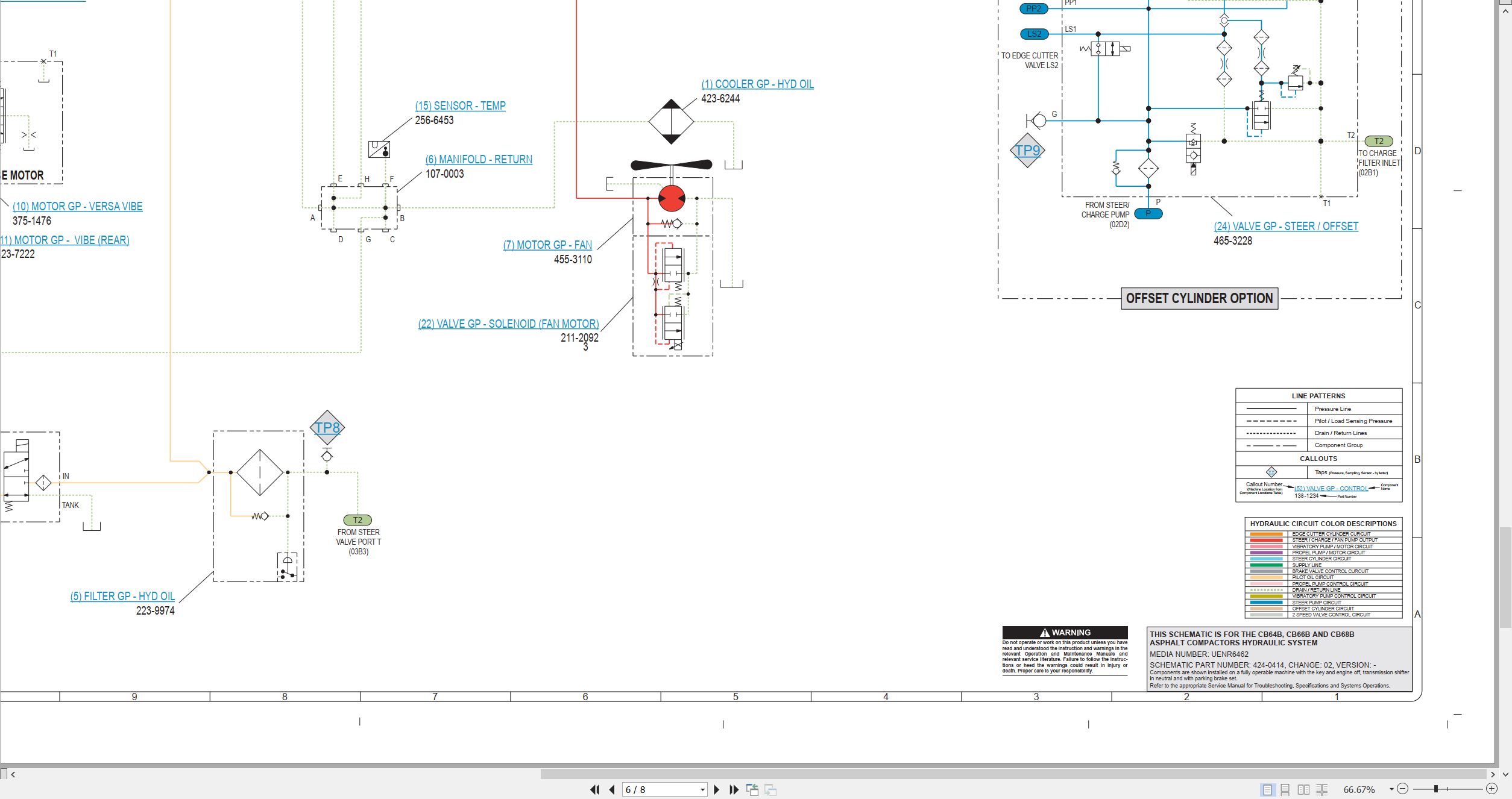Click the fan blade symbol

672,164
